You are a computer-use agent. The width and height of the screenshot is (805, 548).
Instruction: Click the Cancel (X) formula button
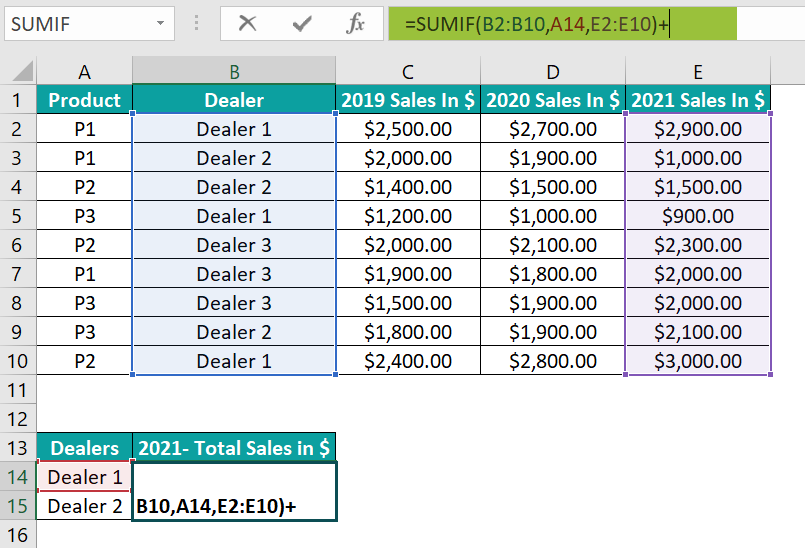[247, 24]
